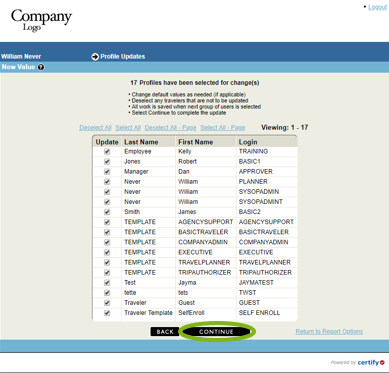Click the Company Logo image

[x=41, y=20]
